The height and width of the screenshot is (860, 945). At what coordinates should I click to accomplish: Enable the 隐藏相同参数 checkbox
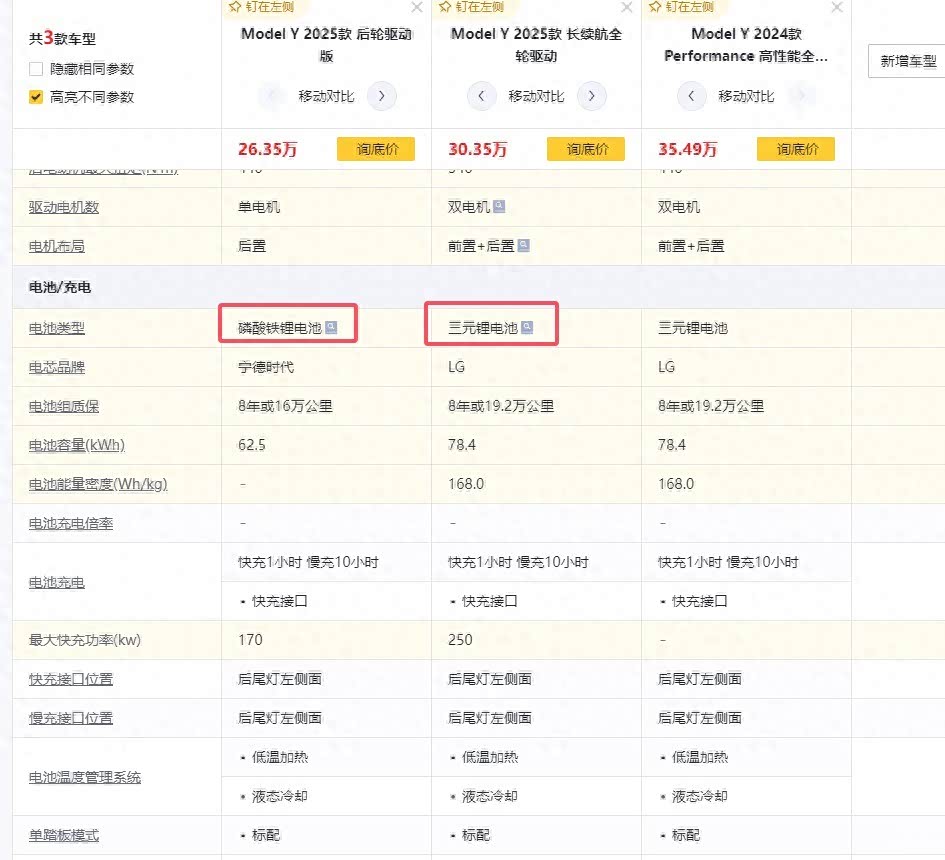click(x=37, y=69)
